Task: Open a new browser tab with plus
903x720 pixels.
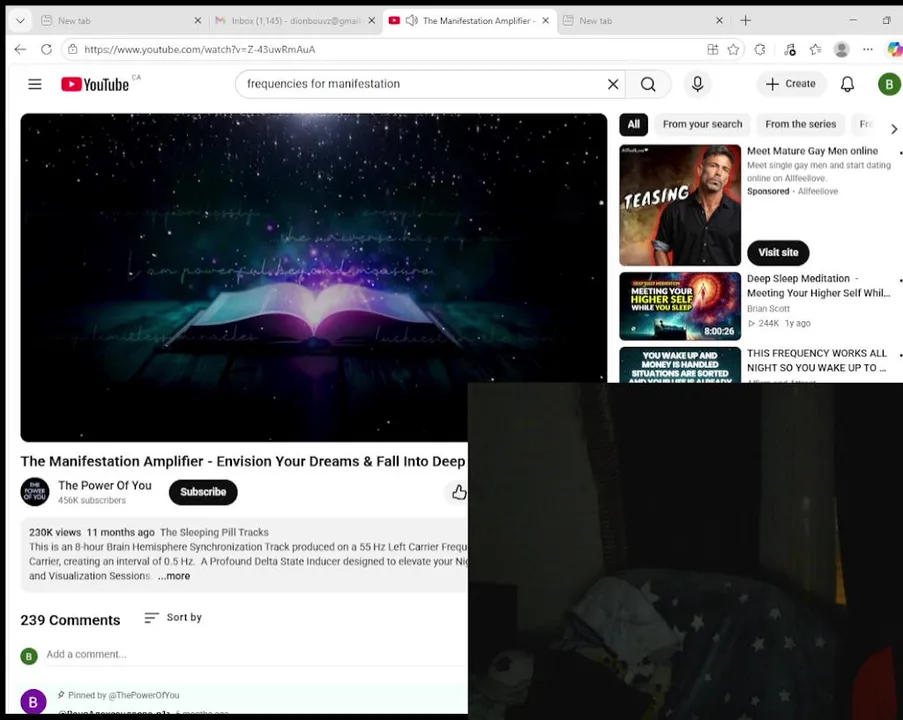Action: pyautogui.click(x=745, y=21)
